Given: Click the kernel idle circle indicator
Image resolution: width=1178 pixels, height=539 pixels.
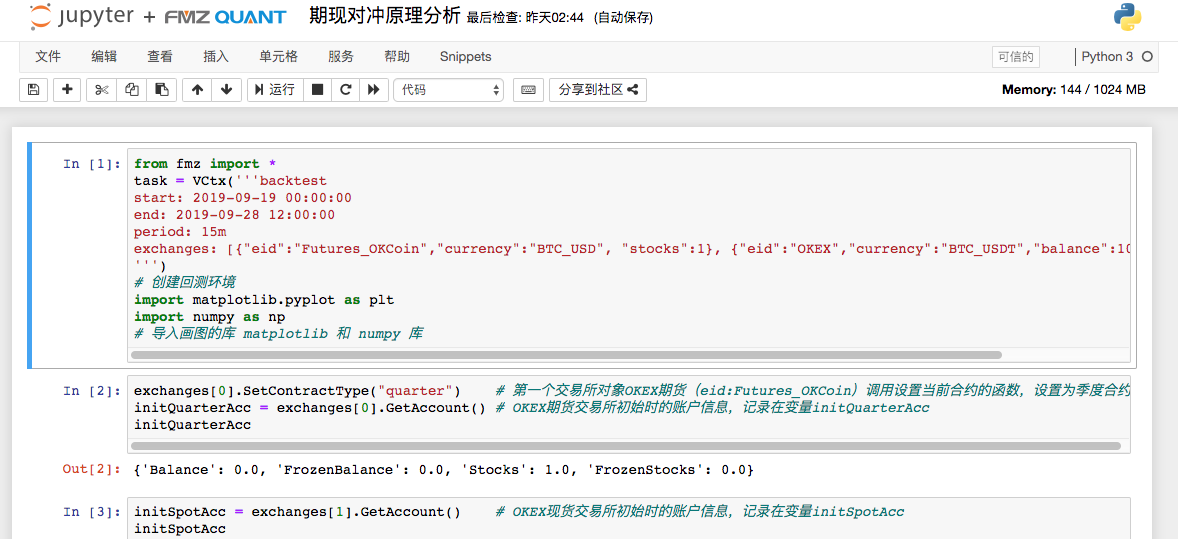Looking at the screenshot, I should coord(1146,56).
